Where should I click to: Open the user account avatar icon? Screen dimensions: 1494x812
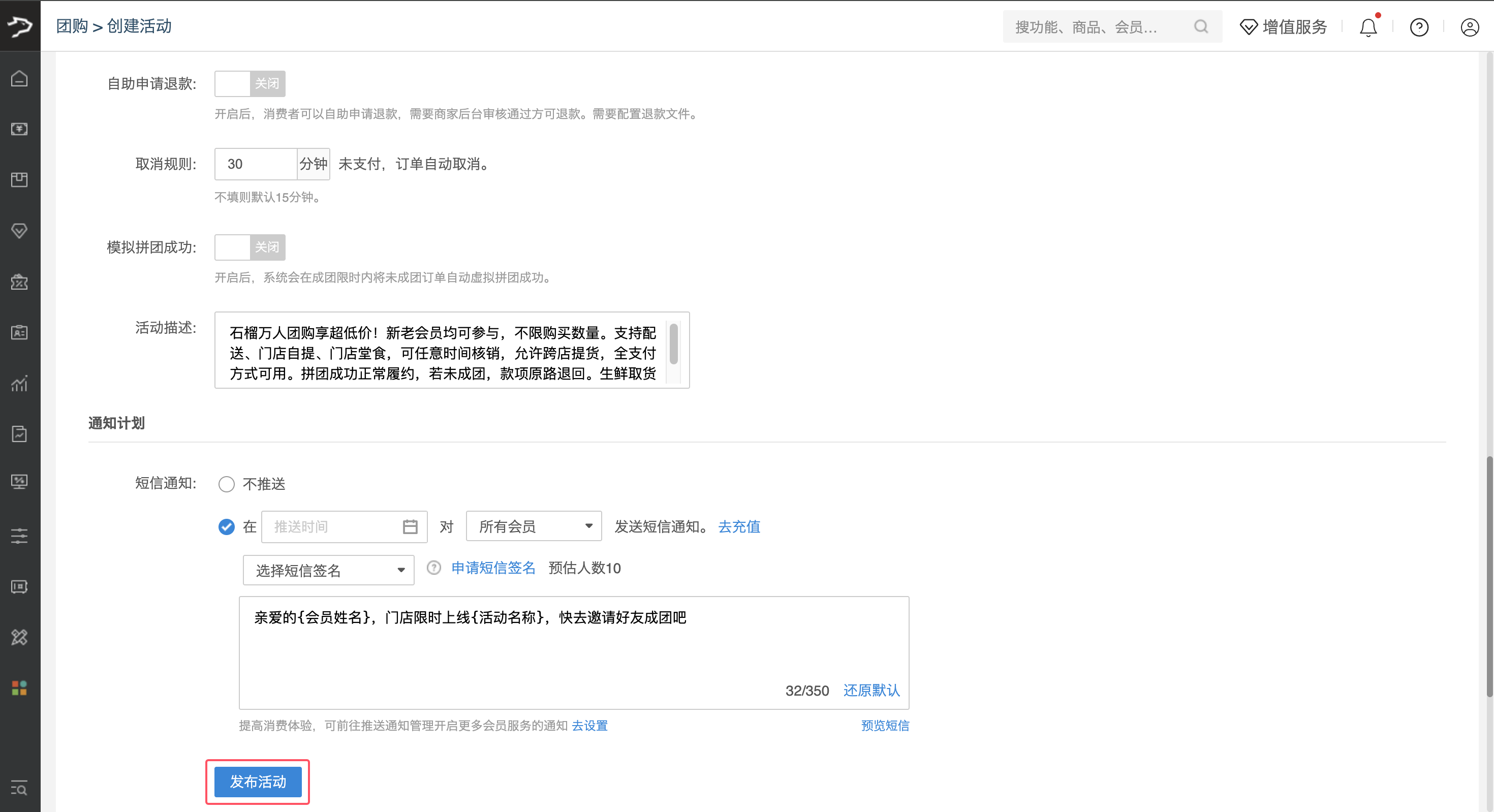[1470, 27]
